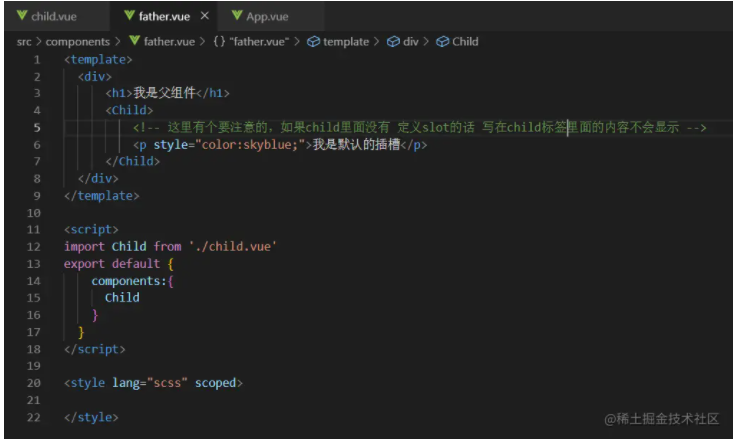Image resolution: width=733 pixels, height=439 pixels.
Task: Click cube icon before Child breadcrumb
Action: (x=442, y=42)
